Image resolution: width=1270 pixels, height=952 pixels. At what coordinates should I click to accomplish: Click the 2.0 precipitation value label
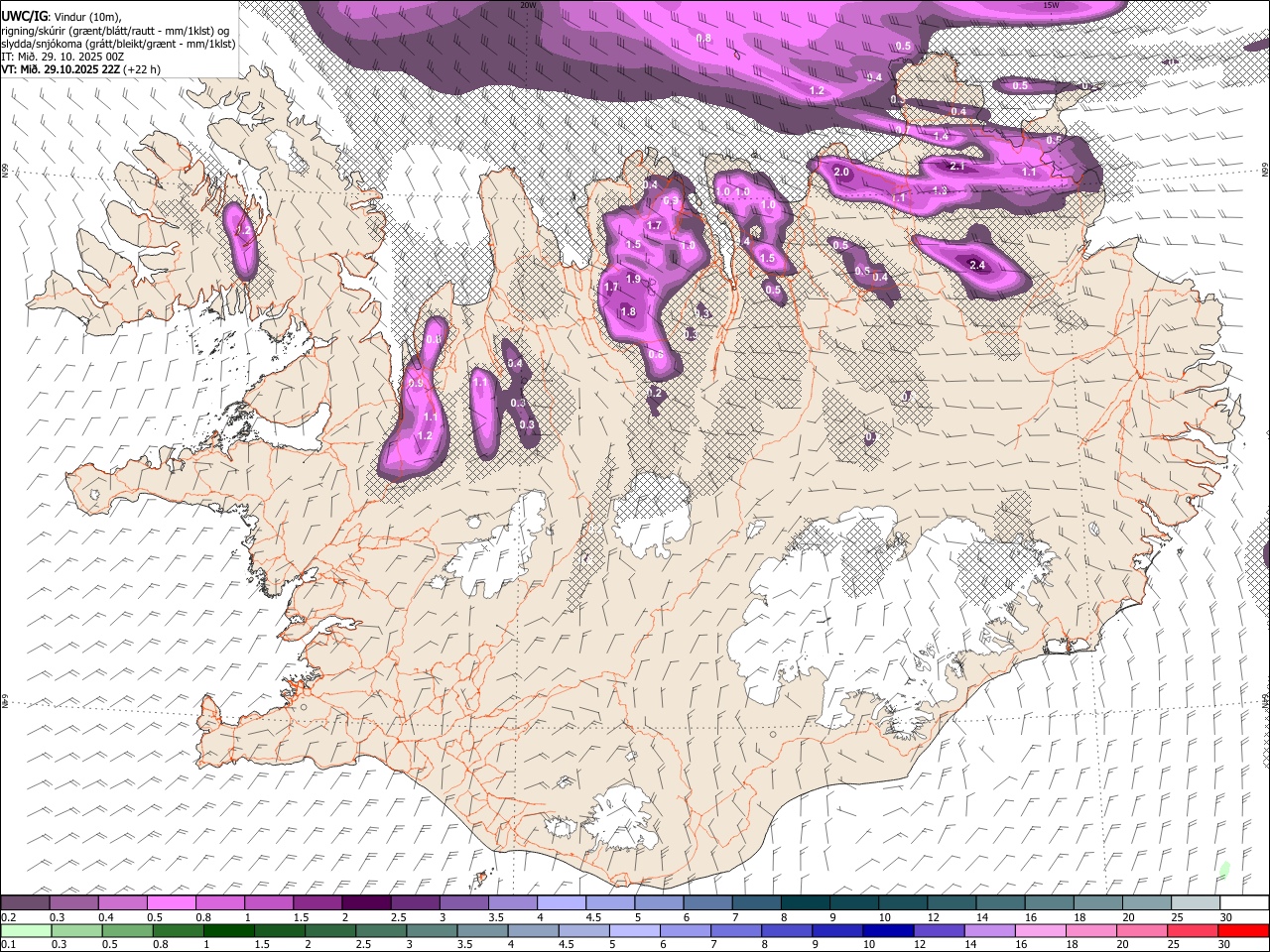842,173
